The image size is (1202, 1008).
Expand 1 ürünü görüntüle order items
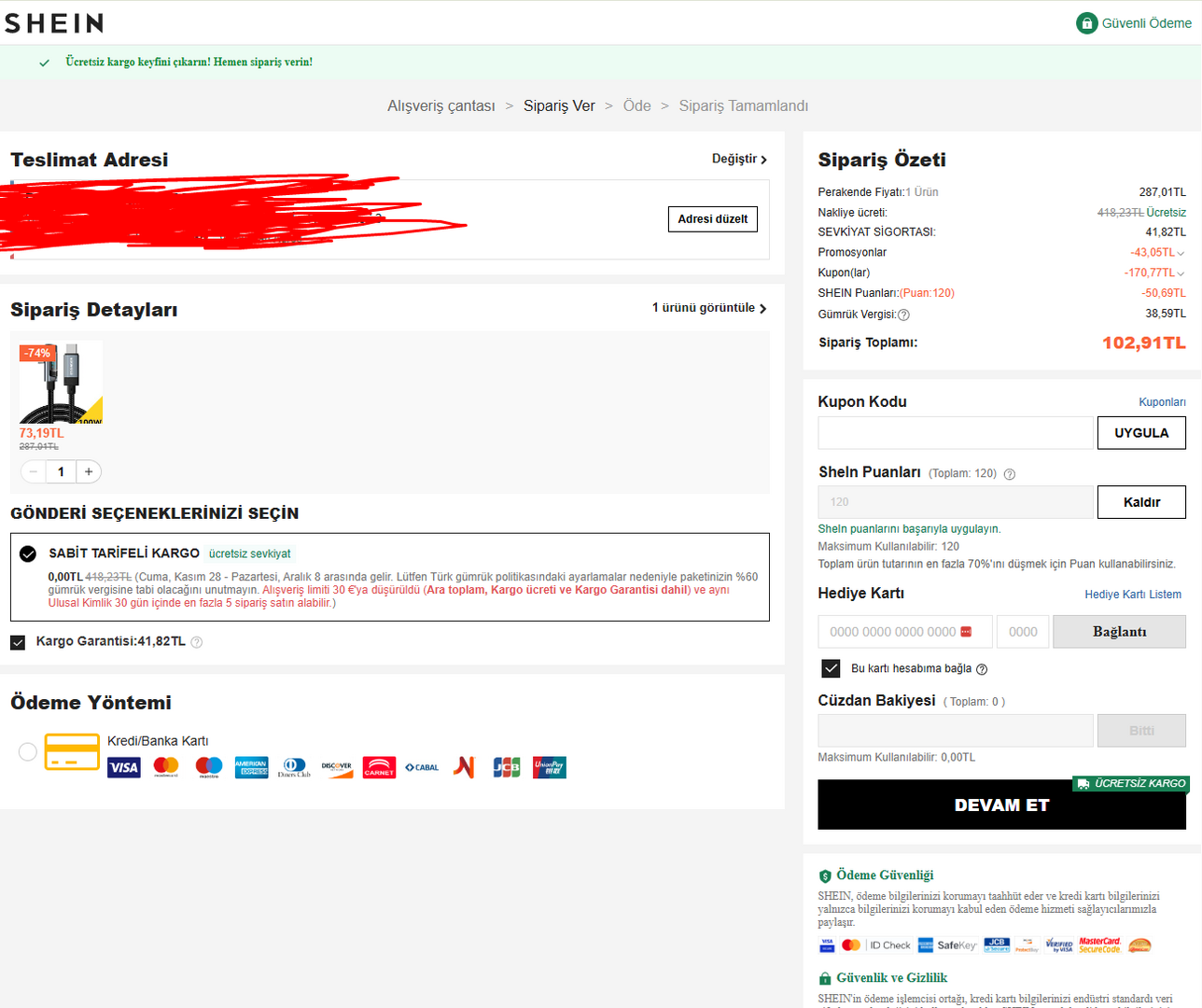709,308
